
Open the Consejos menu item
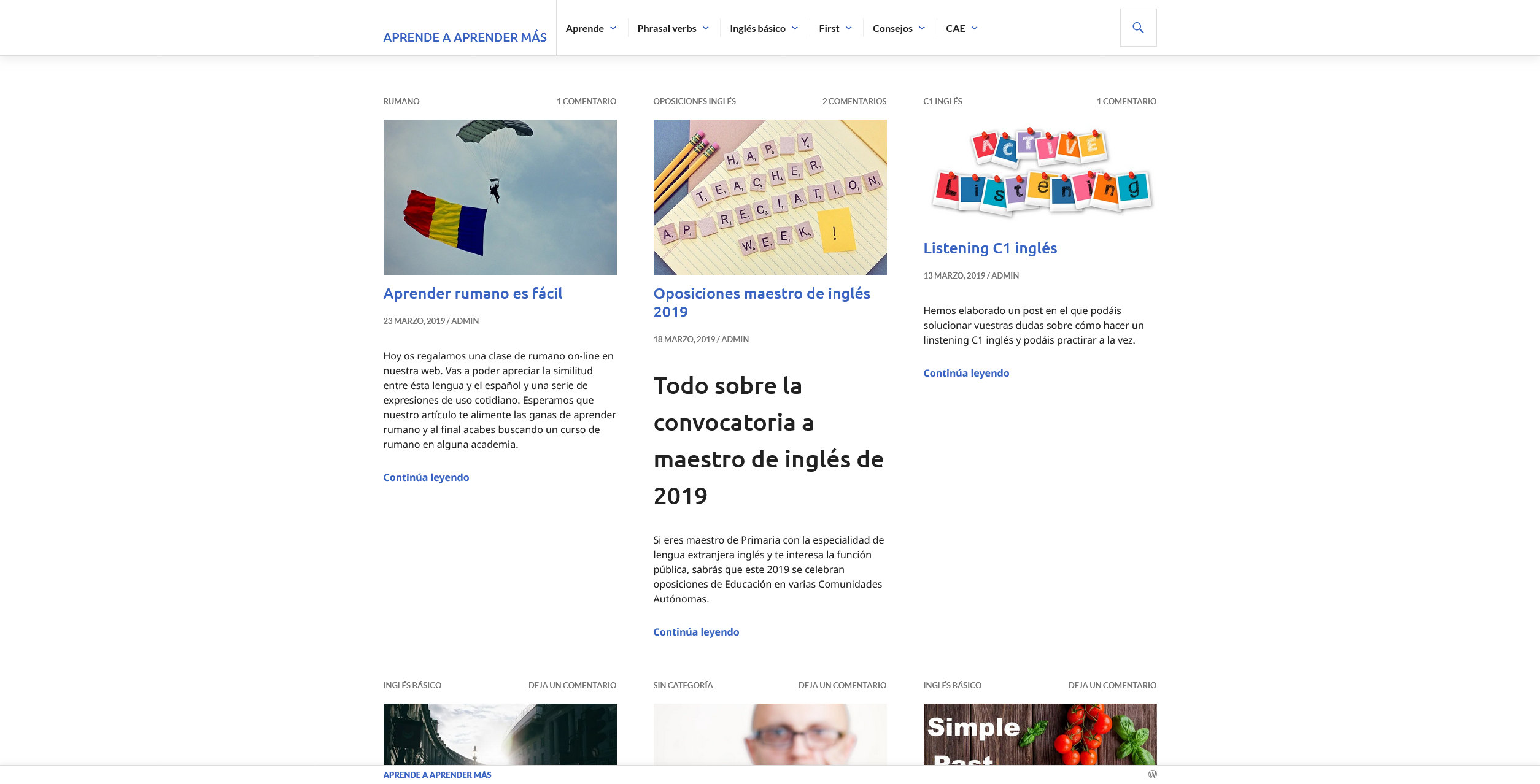(892, 28)
